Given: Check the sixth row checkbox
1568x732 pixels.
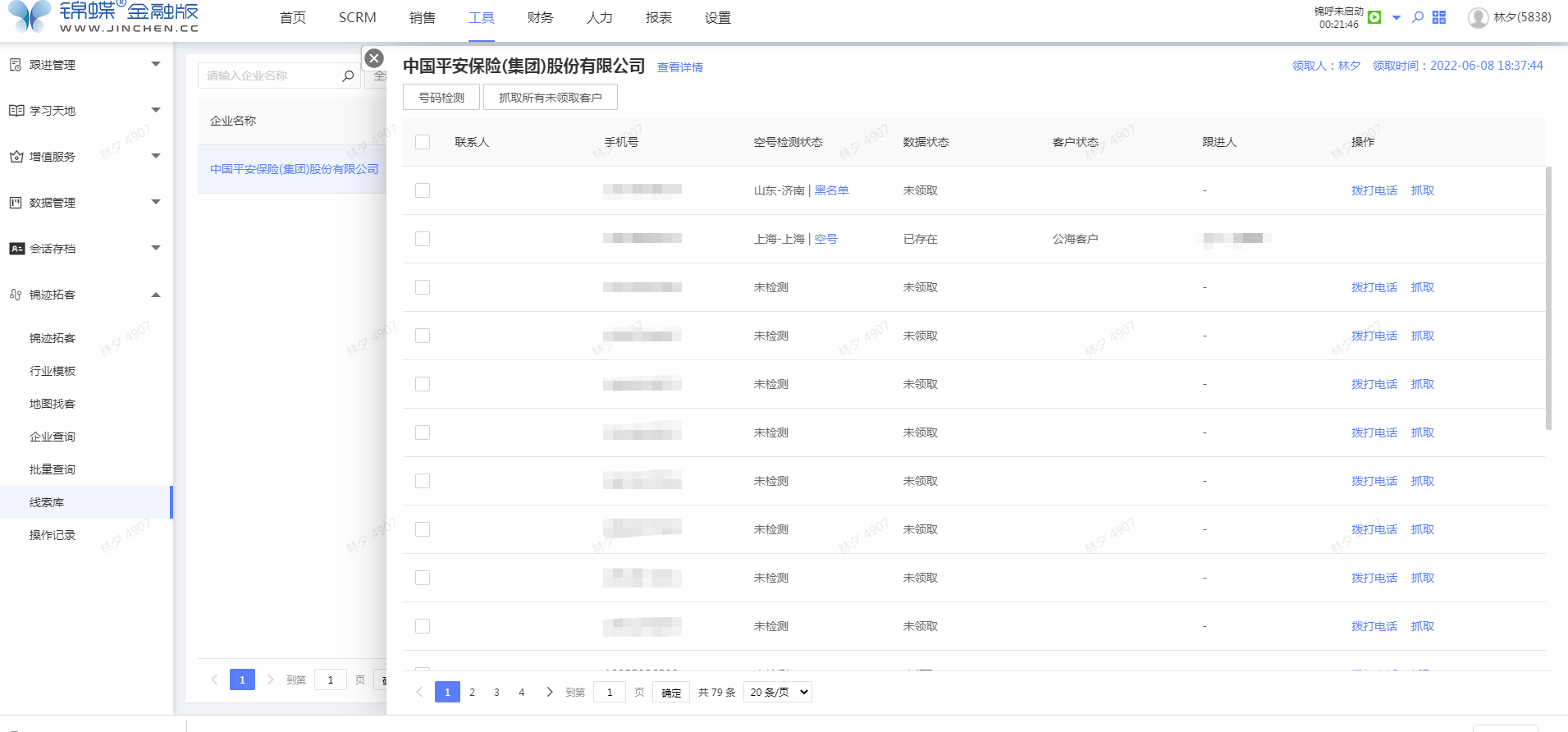Looking at the screenshot, I should pyautogui.click(x=423, y=432).
